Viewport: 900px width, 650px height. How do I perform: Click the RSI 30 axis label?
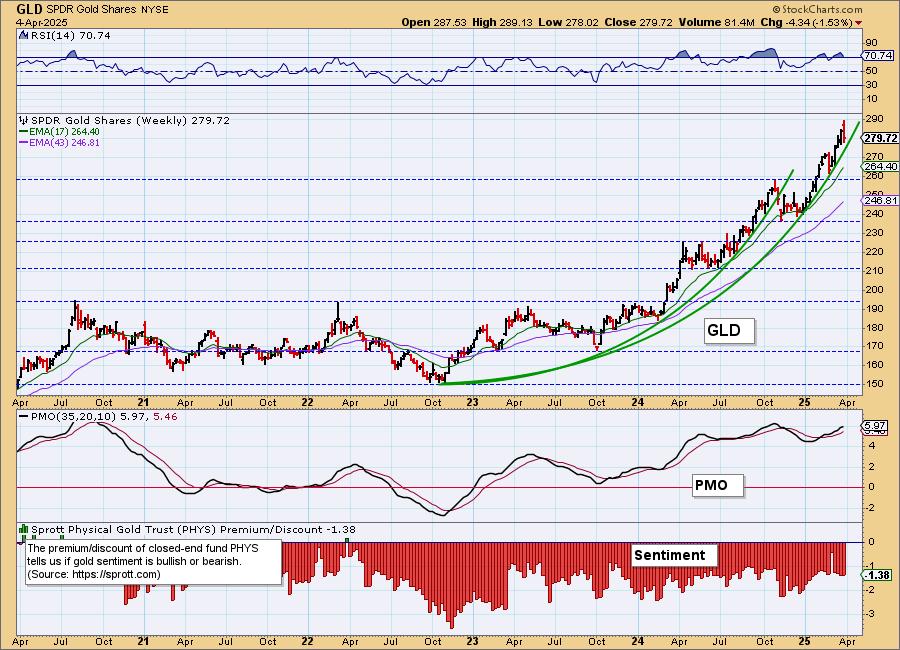[871, 85]
